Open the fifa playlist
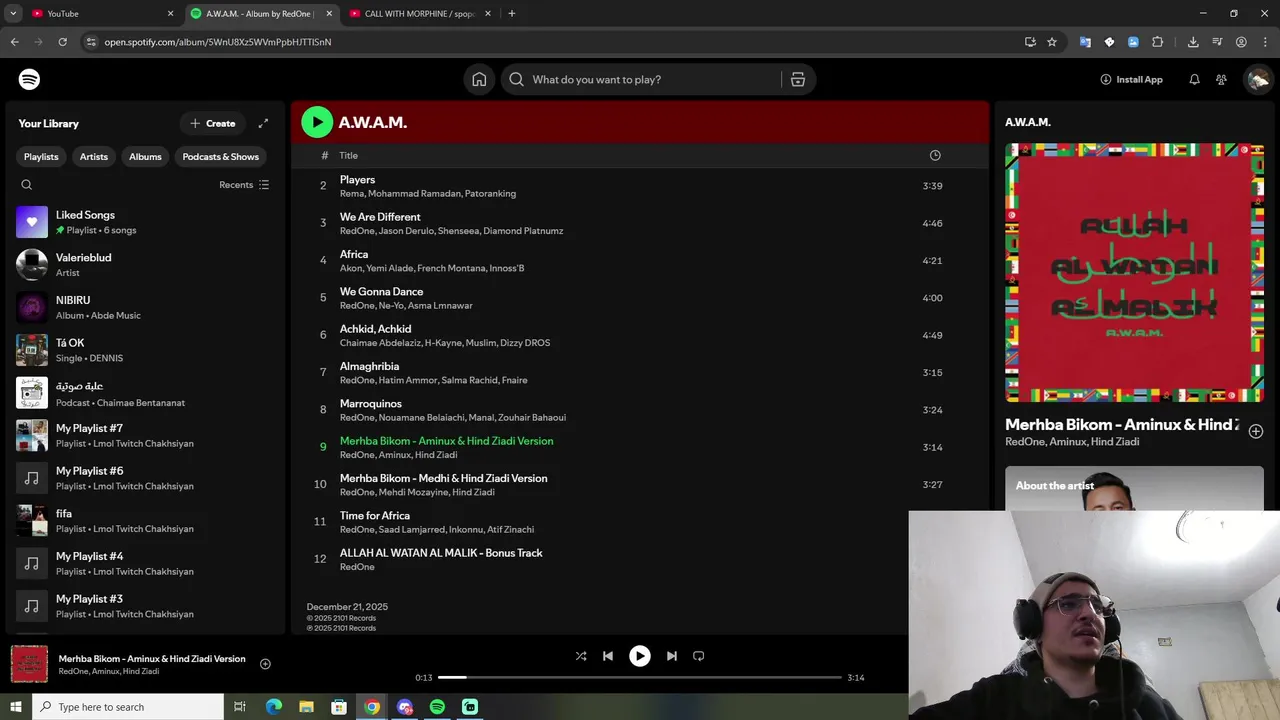The height and width of the screenshot is (720, 1280). coord(145,520)
